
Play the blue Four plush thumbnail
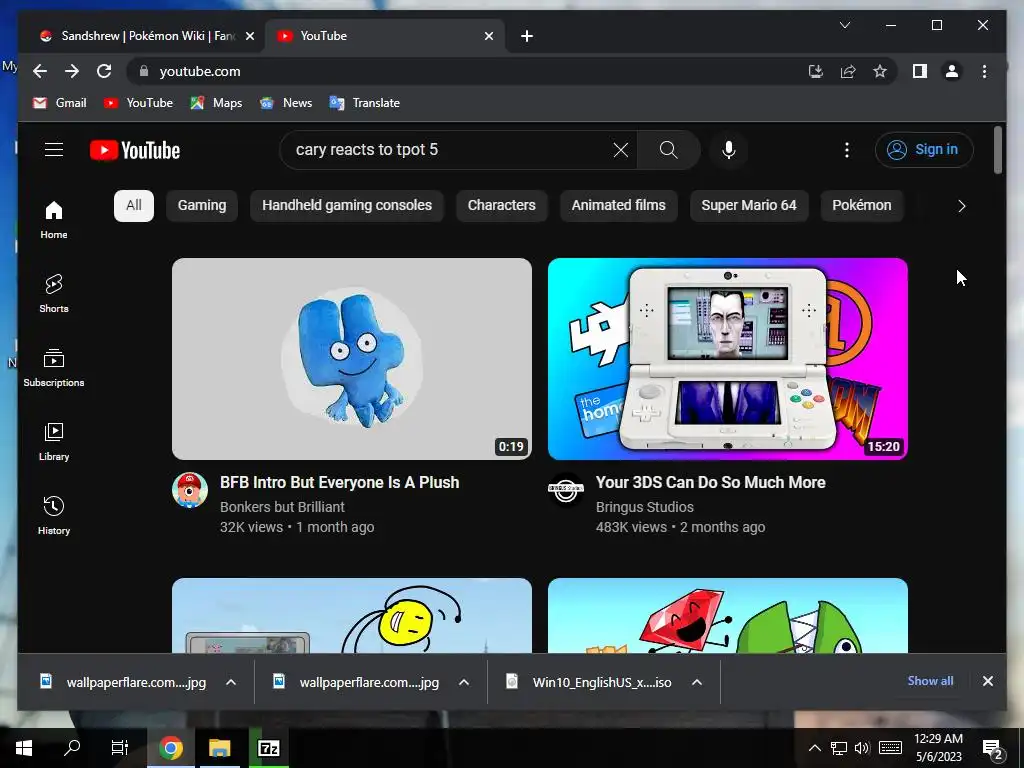click(352, 359)
